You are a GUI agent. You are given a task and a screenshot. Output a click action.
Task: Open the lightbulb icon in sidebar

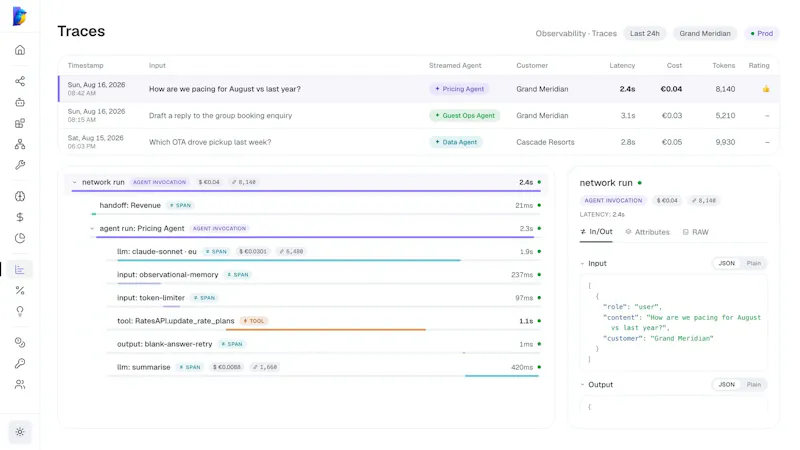[20, 311]
